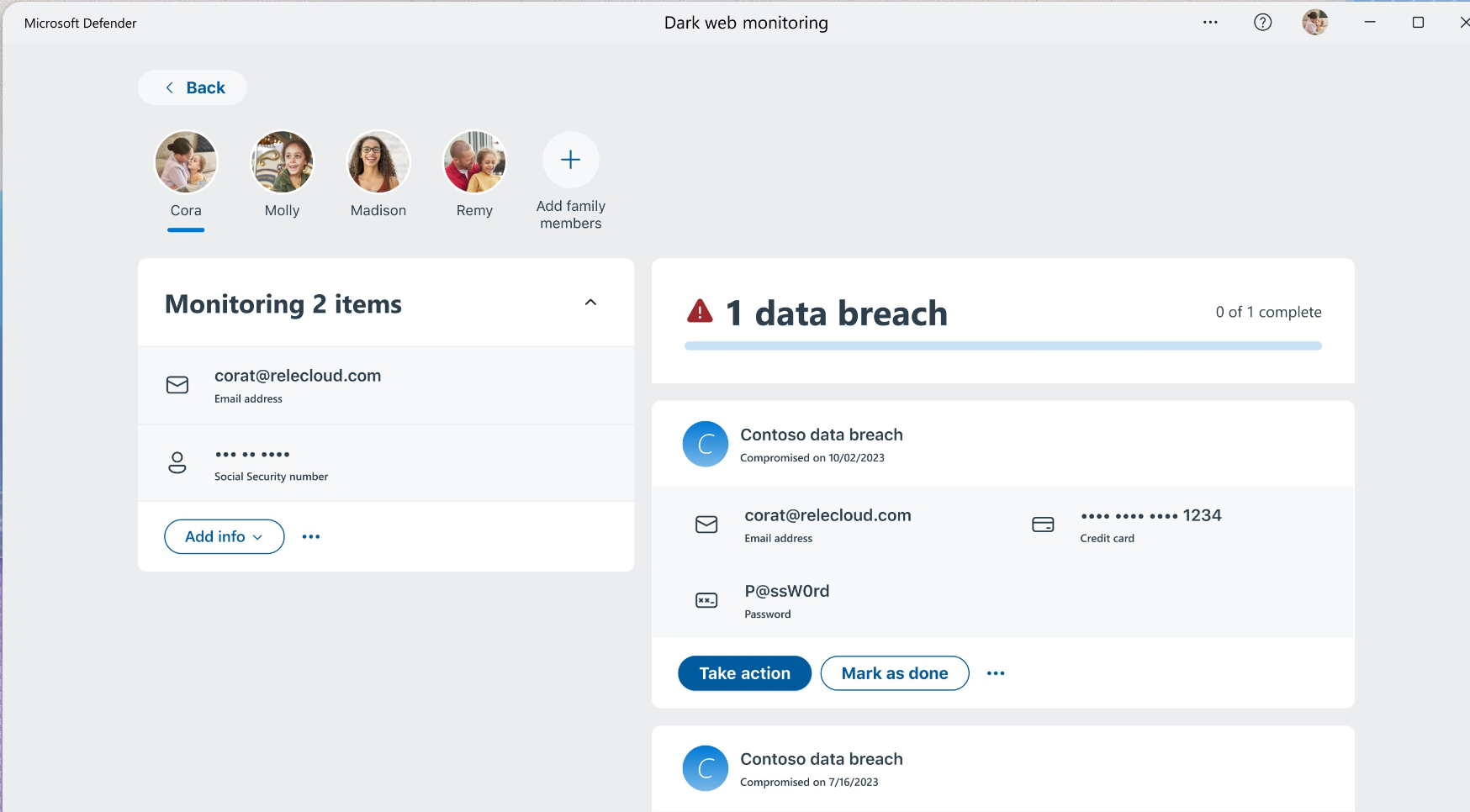This screenshot has width=1470, height=812.
Task: Click the Monitoring 2 items heading
Action: click(283, 303)
